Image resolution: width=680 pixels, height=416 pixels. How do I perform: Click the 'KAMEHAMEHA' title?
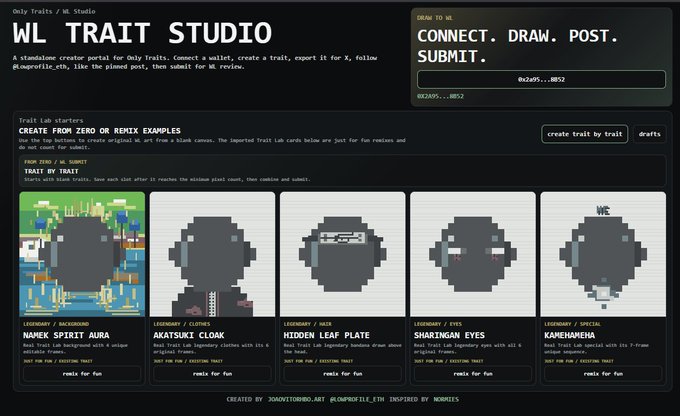pos(569,335)
